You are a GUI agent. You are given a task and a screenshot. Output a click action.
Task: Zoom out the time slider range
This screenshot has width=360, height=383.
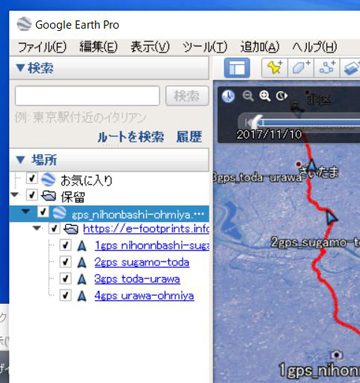pos(248,96)
